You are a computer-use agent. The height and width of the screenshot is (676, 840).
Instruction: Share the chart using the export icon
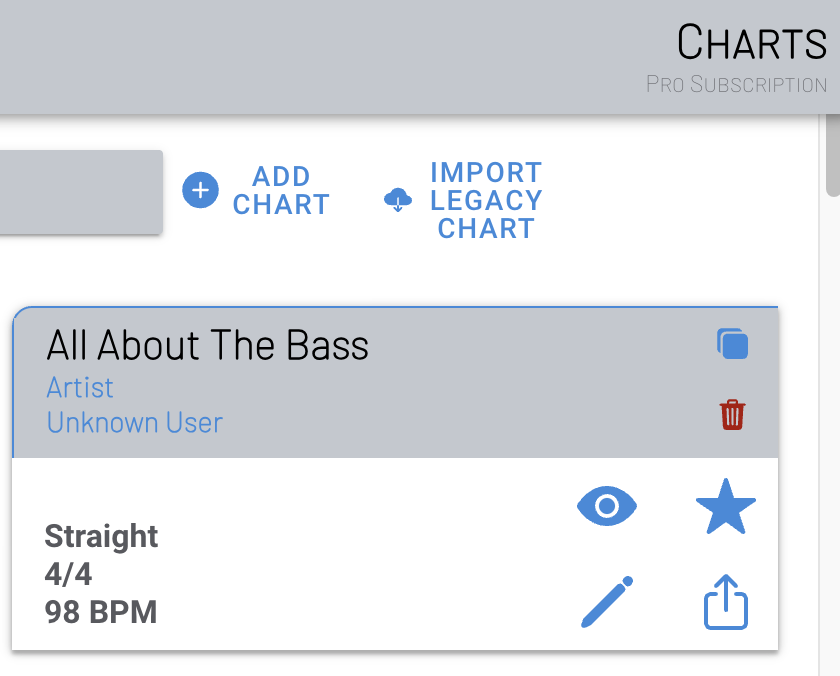tap(725, 602)
